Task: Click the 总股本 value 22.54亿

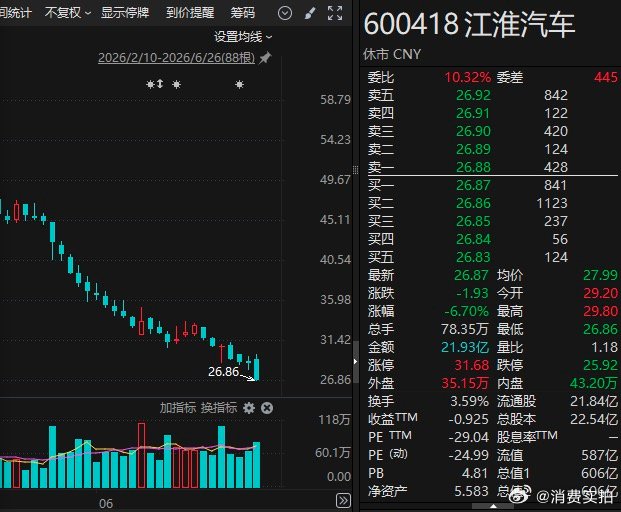Action: (594, 419)
